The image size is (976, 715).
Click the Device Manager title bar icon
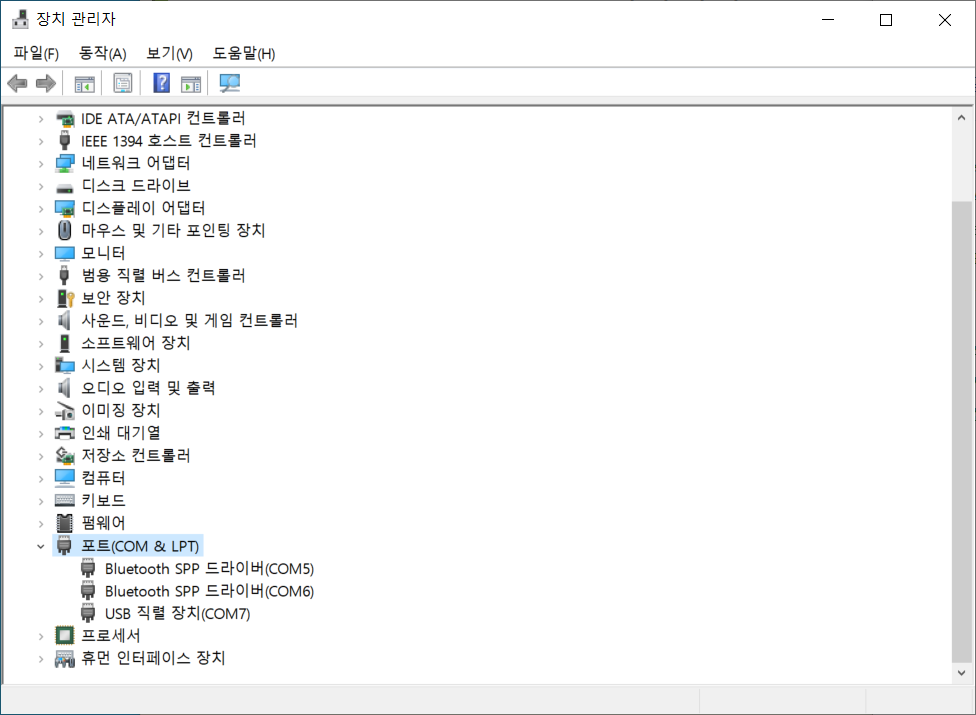(21, 19)
